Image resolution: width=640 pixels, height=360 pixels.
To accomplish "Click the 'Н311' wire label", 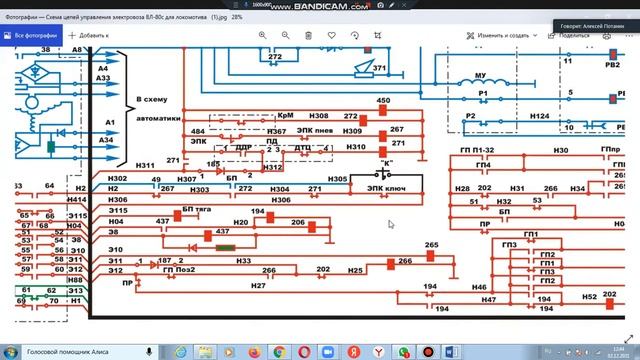I will coord(145,165).
